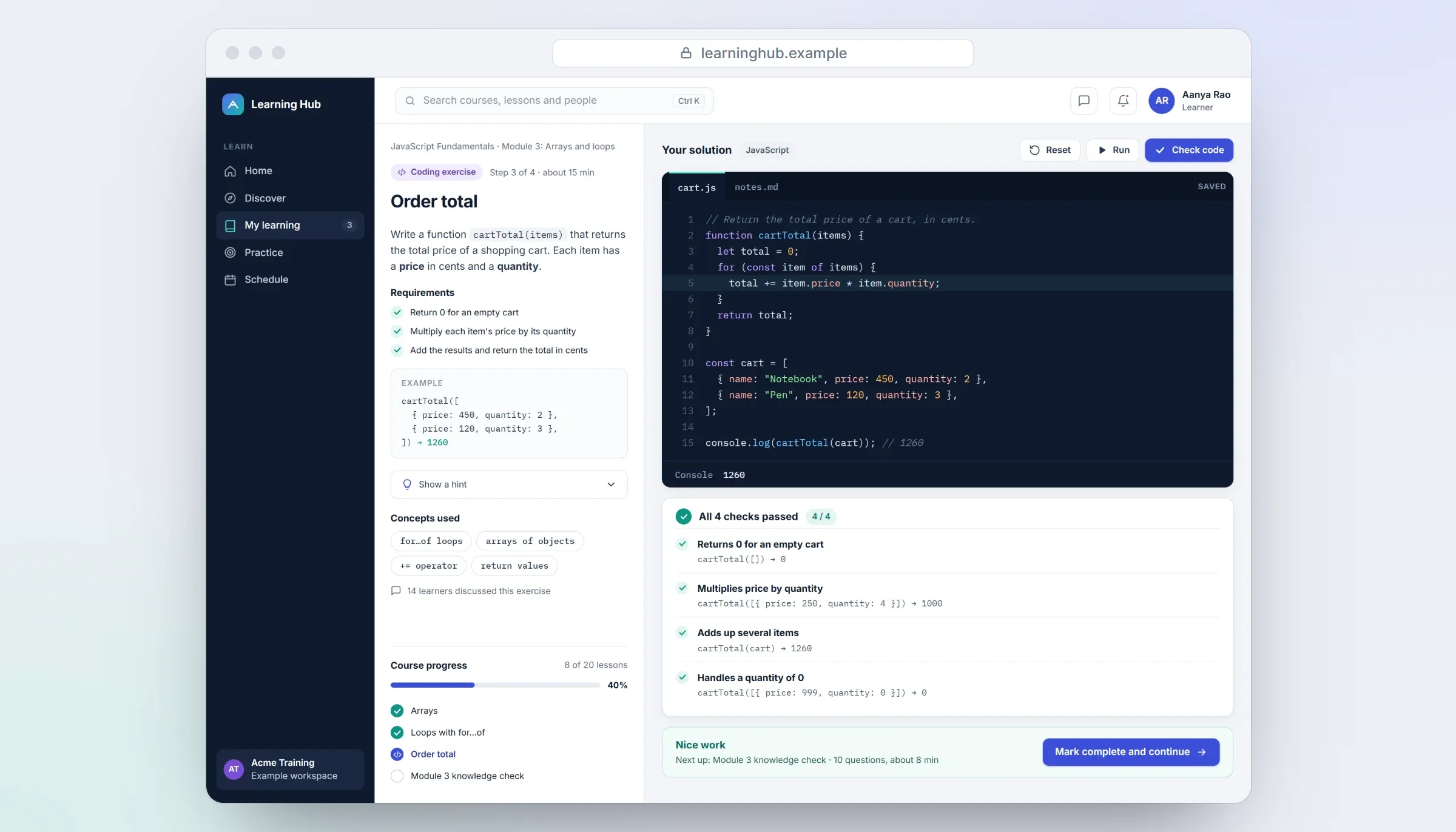Open My learning section
The image size is (1456, 832).
(290, 226)
